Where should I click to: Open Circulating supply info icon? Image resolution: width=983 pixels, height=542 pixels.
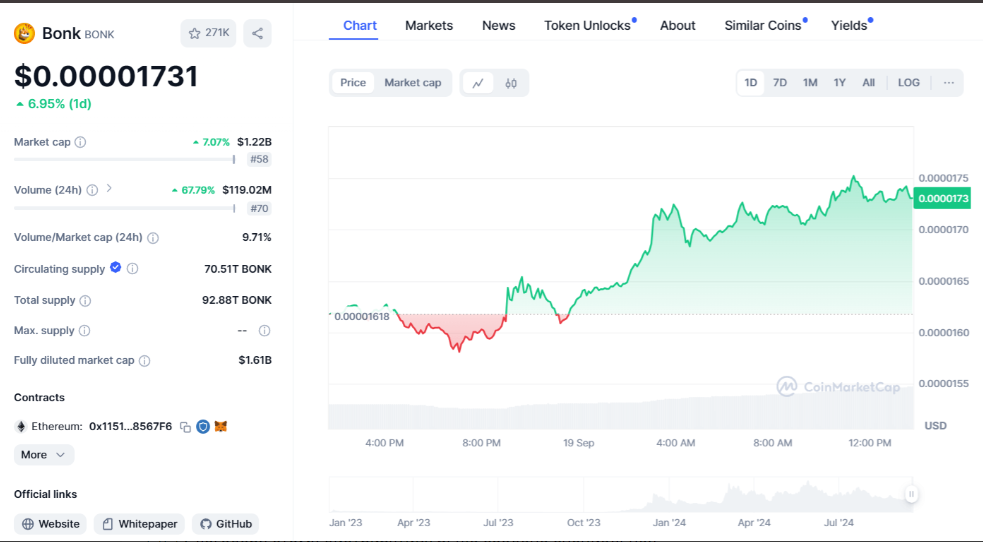(x=132, y=269)
